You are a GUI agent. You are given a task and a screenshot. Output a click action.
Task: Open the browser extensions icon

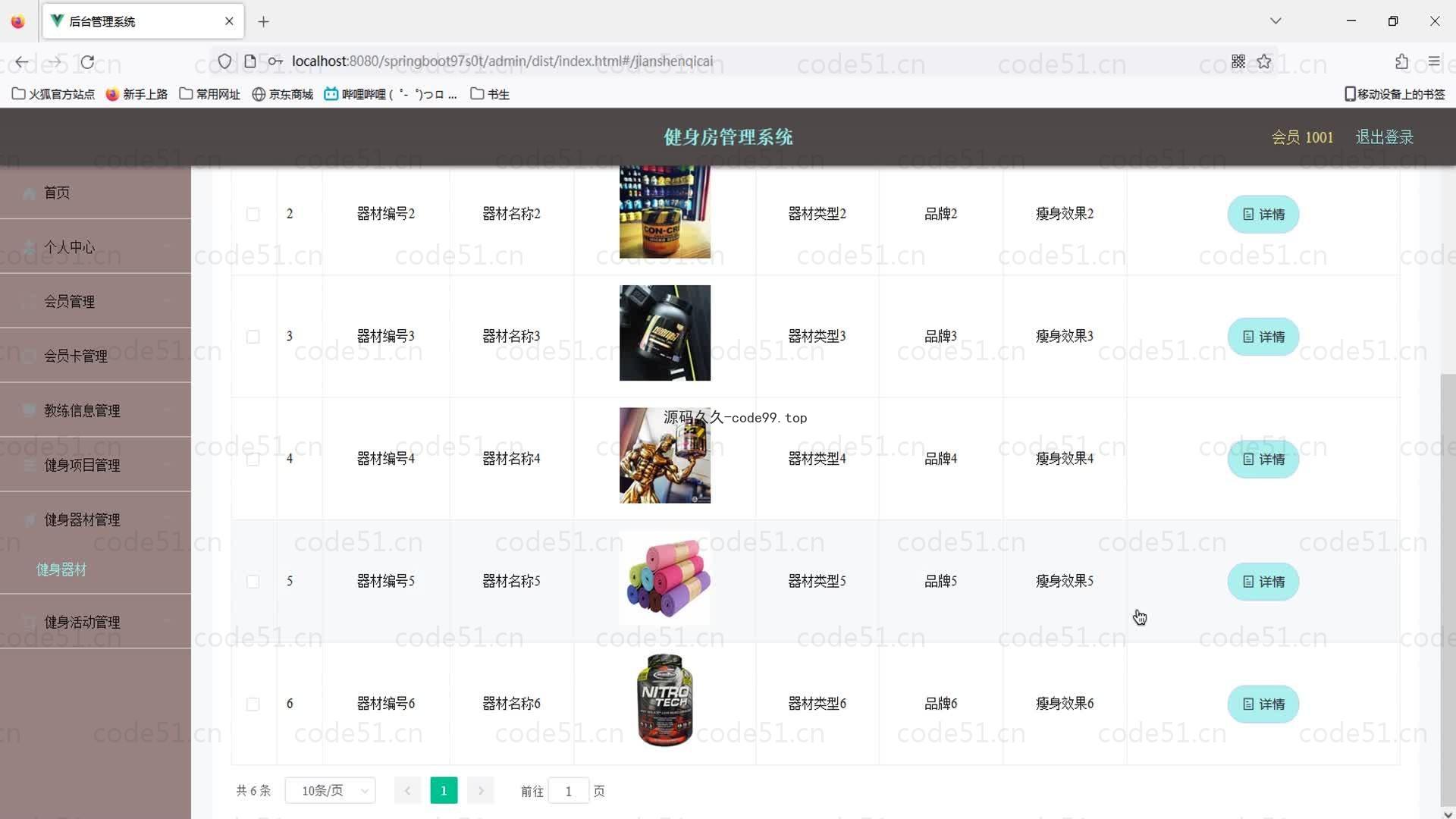click(1401, 61)
